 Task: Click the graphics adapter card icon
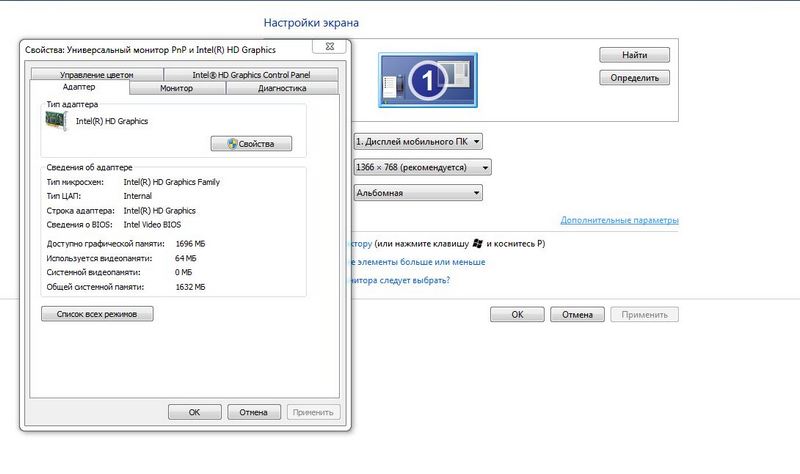[x=58, y=121]
